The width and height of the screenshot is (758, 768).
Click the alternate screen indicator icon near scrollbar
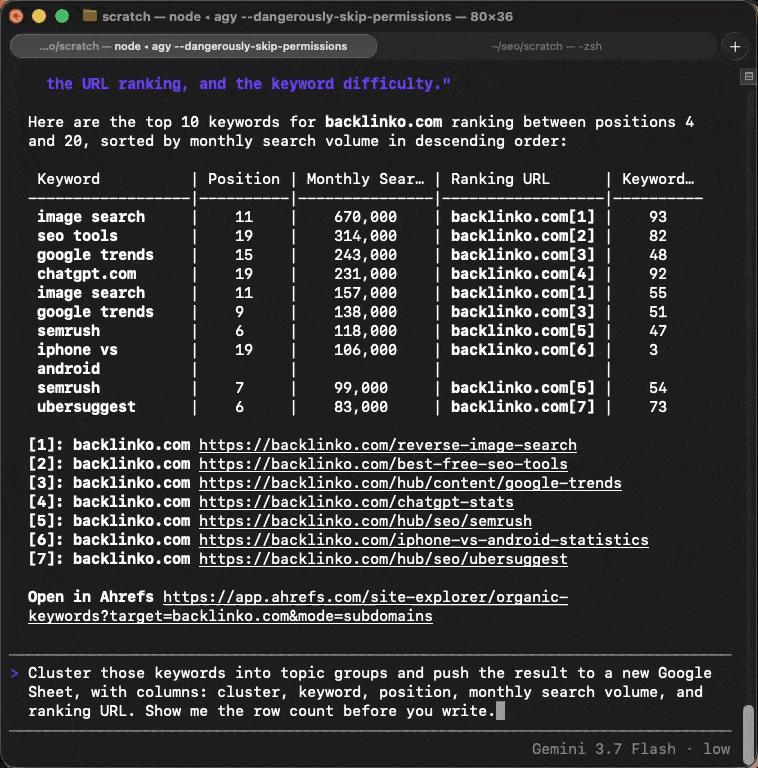748,76
